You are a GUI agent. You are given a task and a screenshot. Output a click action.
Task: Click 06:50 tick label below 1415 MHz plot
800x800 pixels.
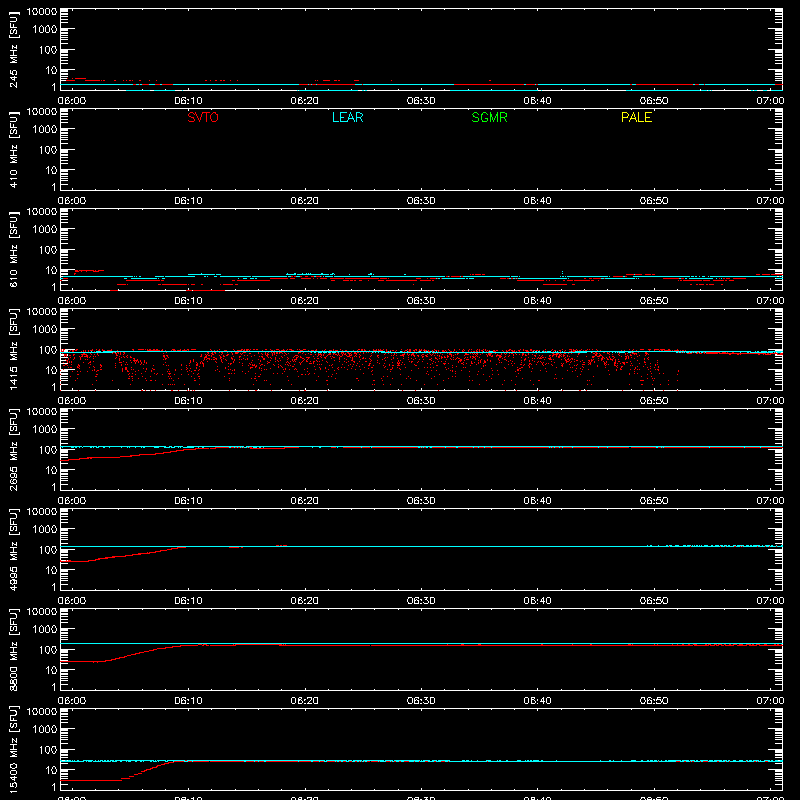coord(654,401)
